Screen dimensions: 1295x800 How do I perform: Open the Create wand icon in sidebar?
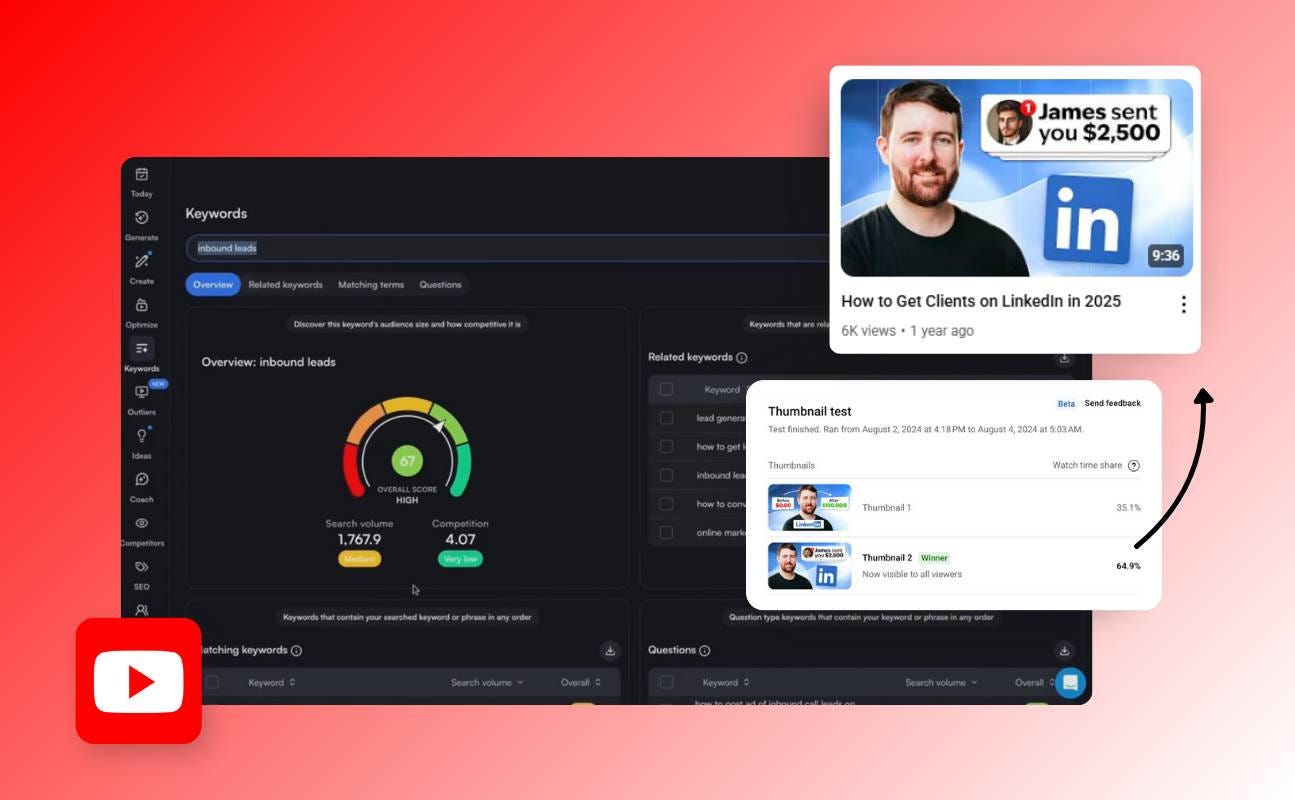[142, 261]
